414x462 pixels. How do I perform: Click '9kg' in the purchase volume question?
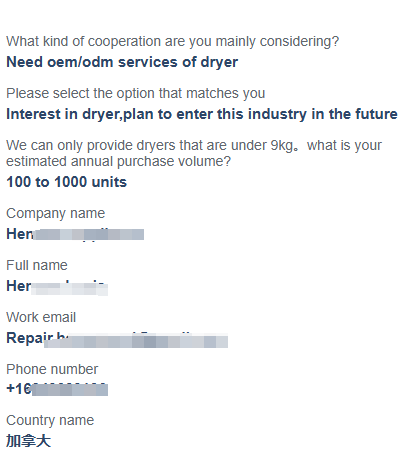pos(282,146)
